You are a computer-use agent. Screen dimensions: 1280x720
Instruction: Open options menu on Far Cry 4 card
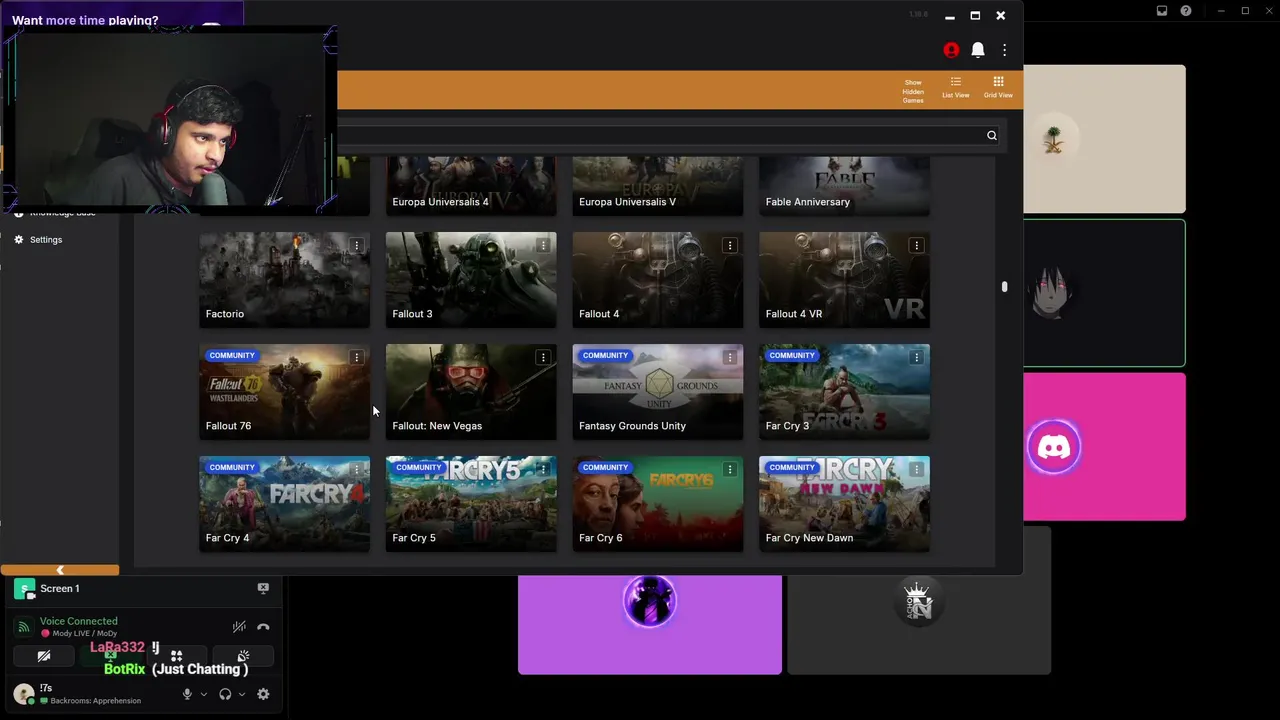(356, 469)
